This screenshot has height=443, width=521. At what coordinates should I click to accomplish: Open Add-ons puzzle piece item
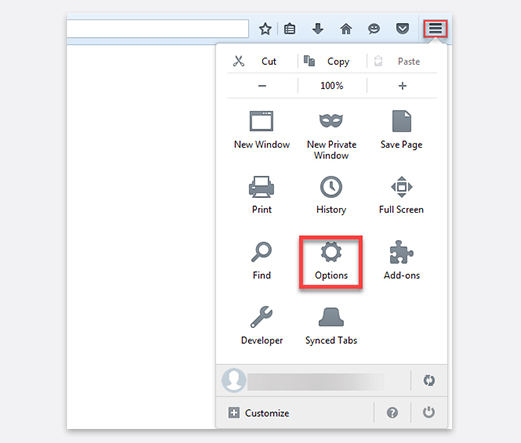[401, 261]
